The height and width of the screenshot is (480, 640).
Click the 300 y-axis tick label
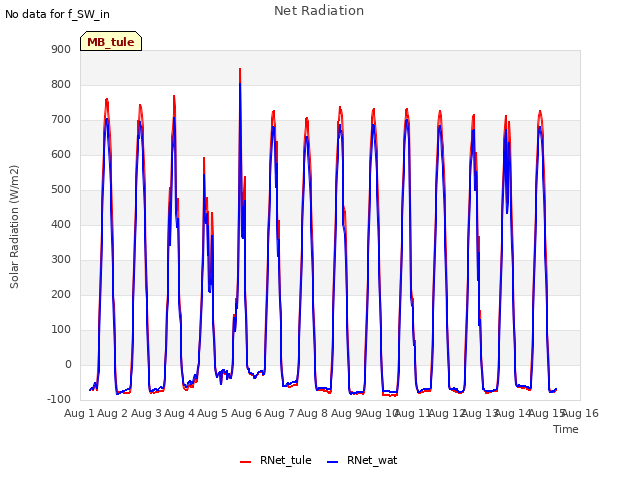(61, 260)
